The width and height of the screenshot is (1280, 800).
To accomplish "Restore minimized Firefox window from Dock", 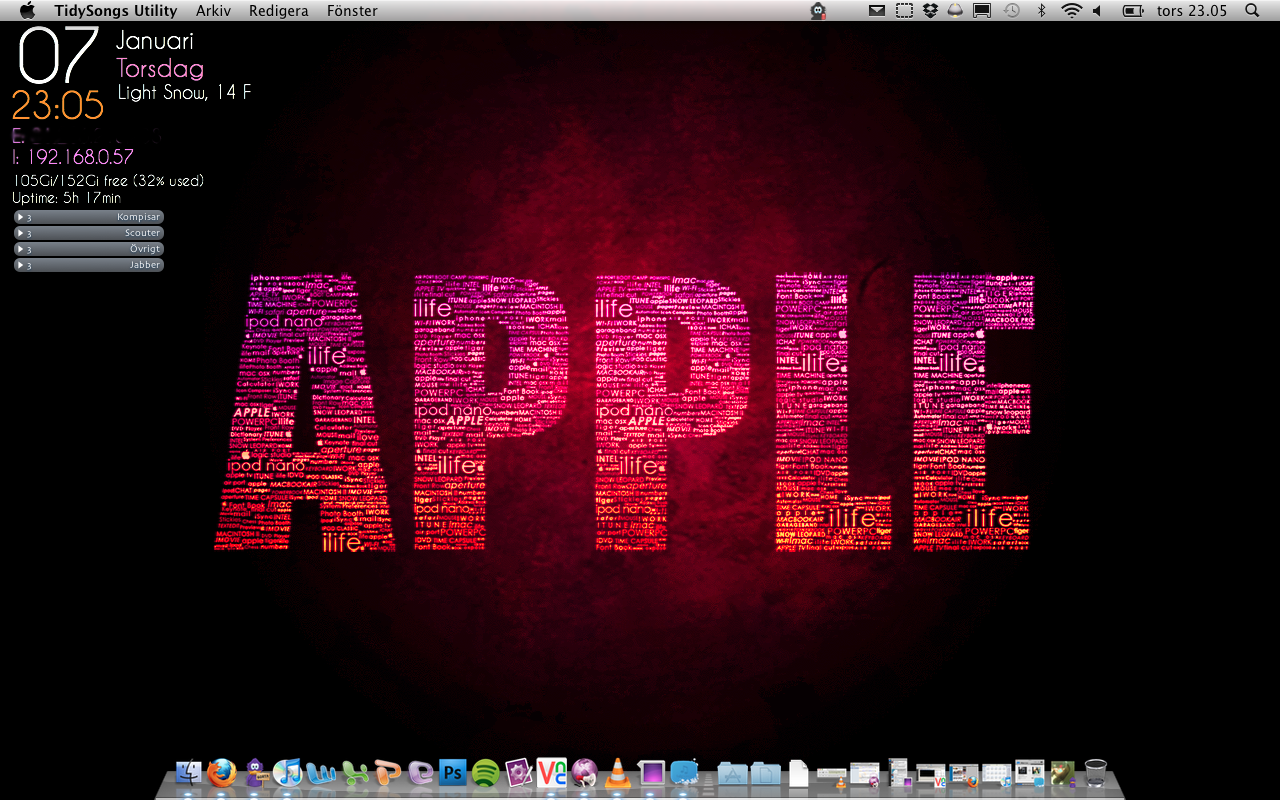I will point(964,774).
